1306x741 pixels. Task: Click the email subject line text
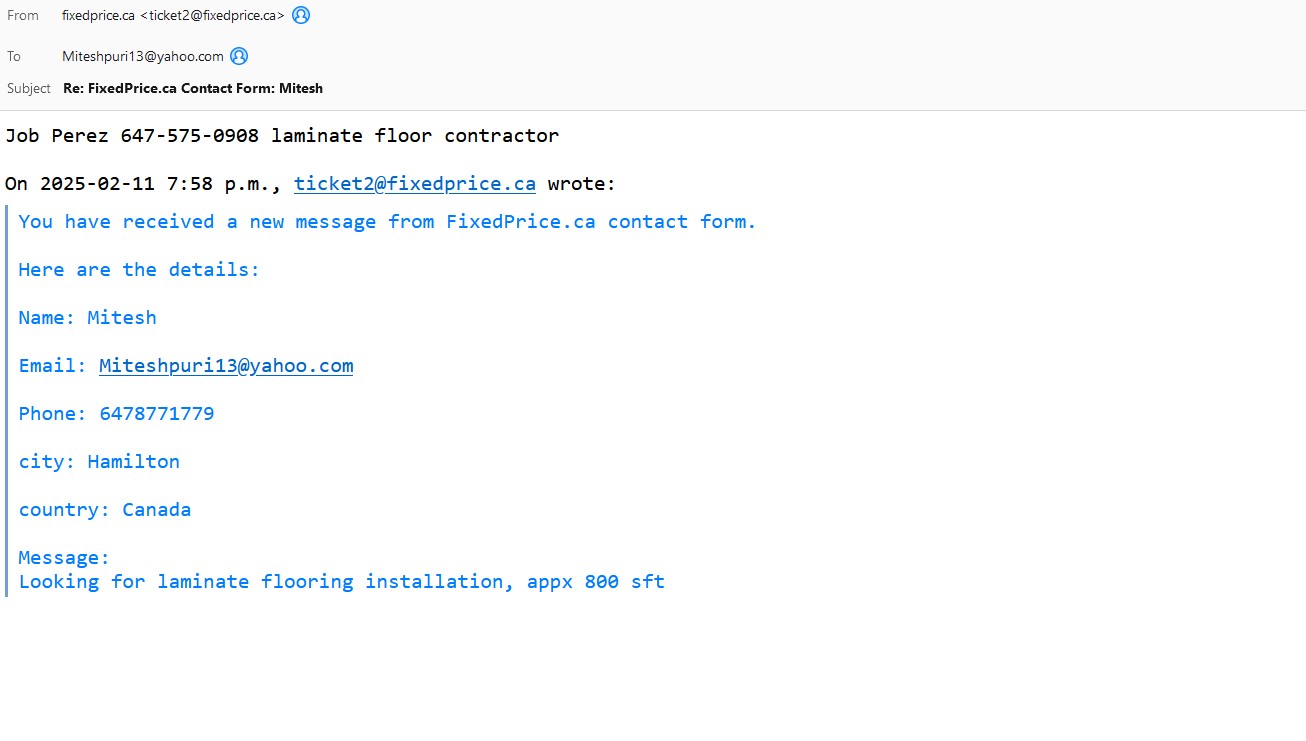pos(193,88)
